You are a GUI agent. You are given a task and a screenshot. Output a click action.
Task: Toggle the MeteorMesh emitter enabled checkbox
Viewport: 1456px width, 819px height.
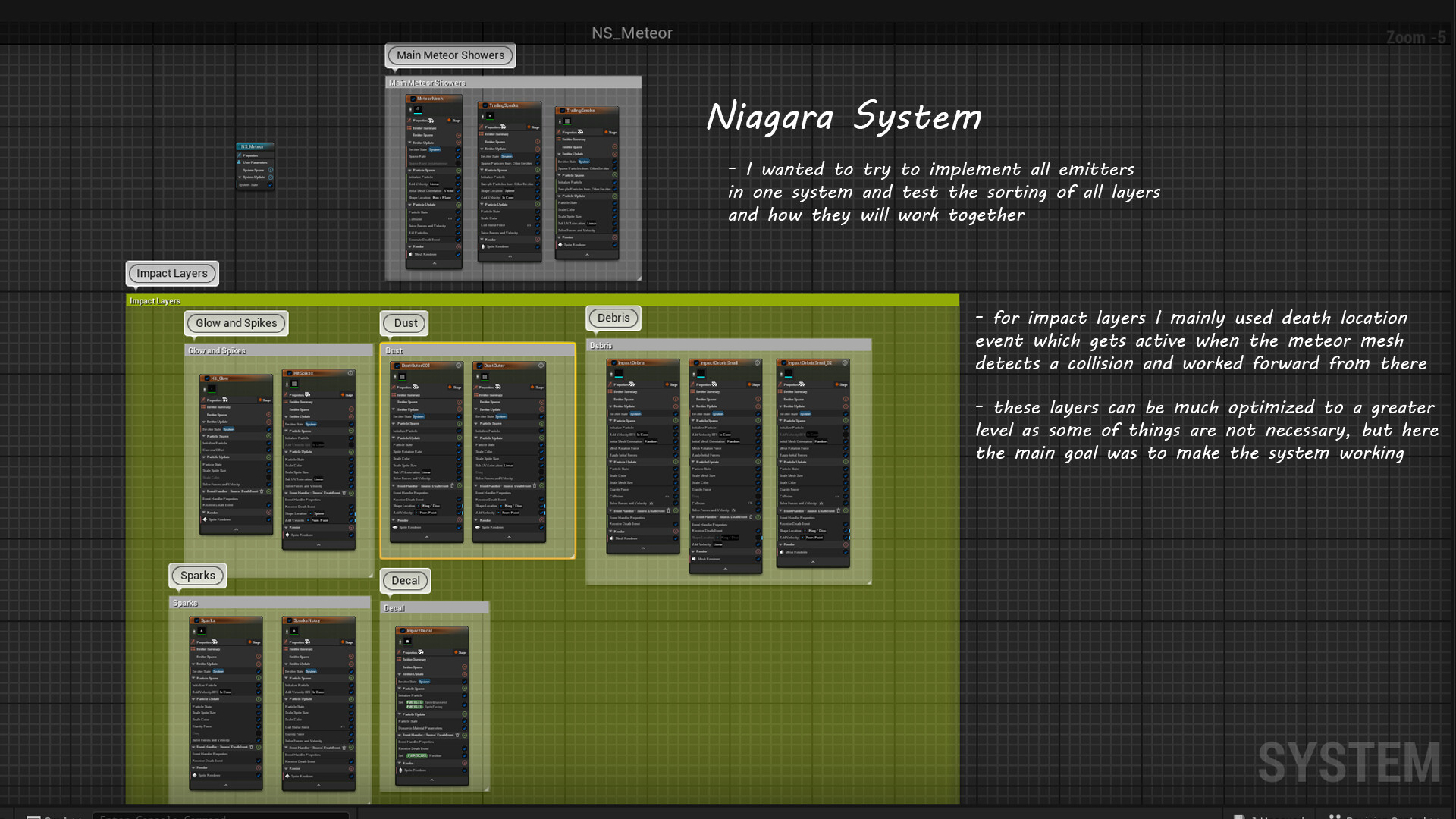(x=413, y=99)
